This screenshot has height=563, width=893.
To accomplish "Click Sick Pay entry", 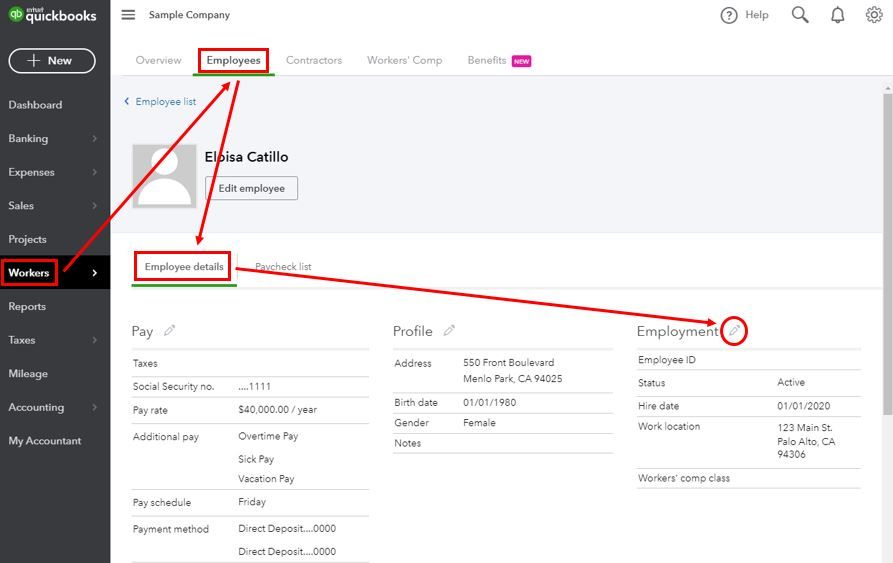I will point(256,459).
